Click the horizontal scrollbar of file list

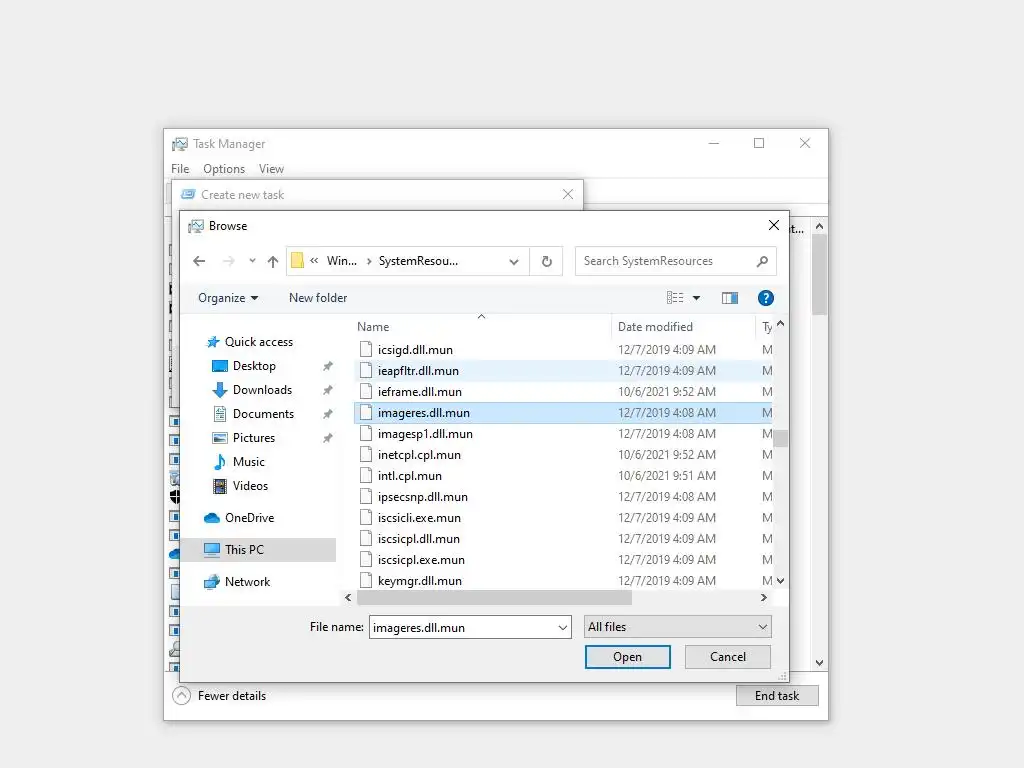tap(494, 598)
